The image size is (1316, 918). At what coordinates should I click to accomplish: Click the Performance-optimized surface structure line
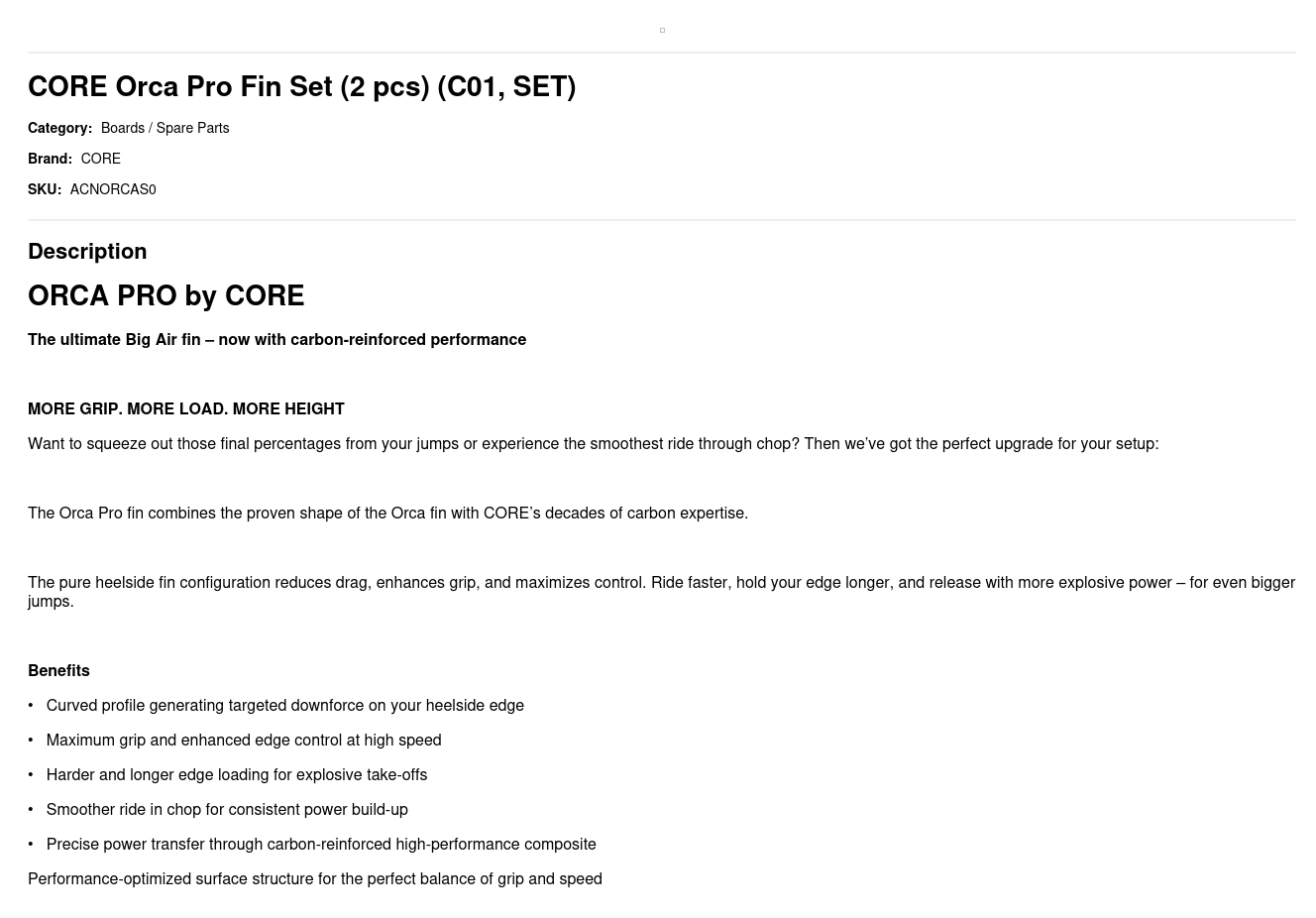coord(314,879)
